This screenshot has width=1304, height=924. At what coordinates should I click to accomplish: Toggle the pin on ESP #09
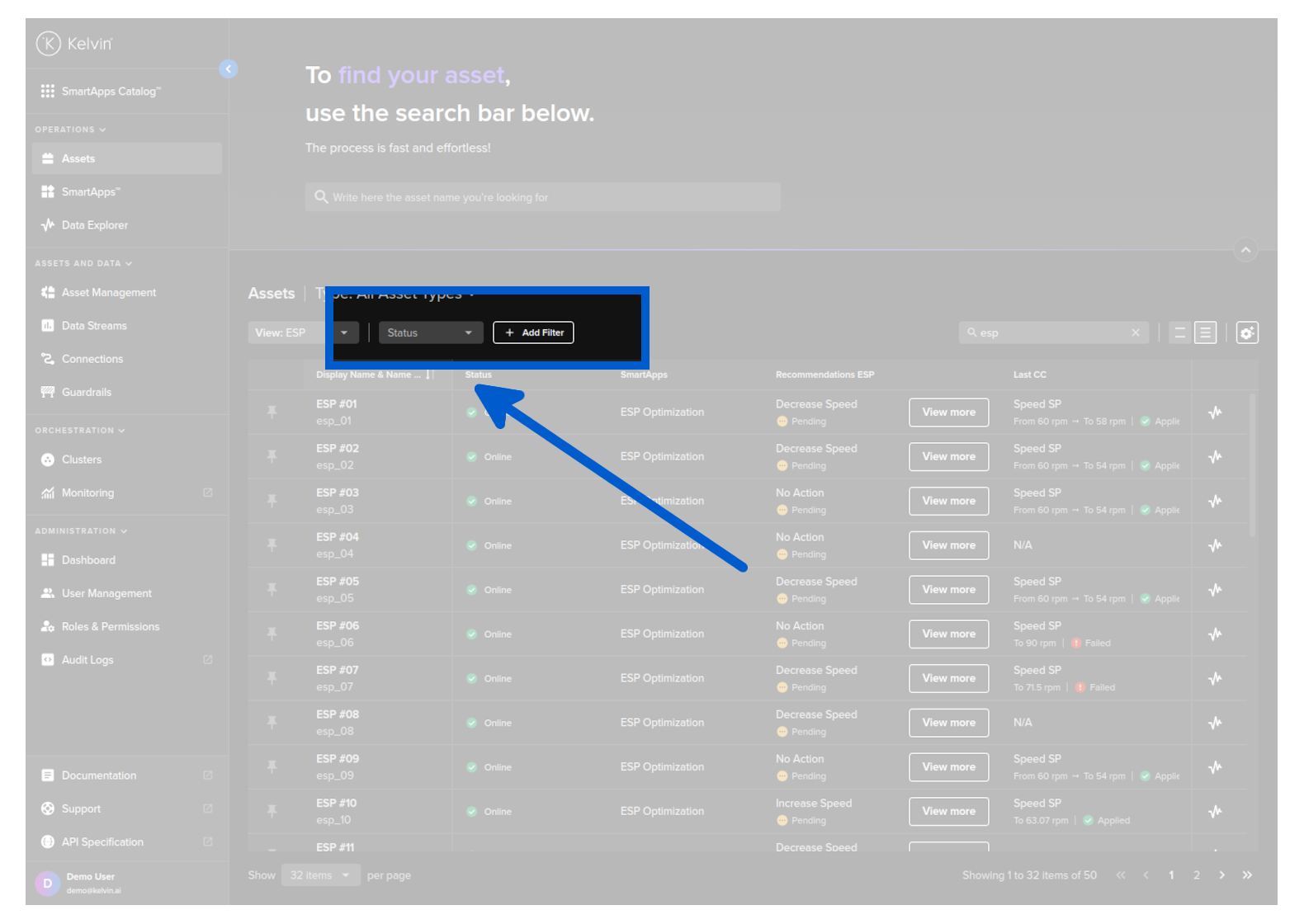click(272, 766)
